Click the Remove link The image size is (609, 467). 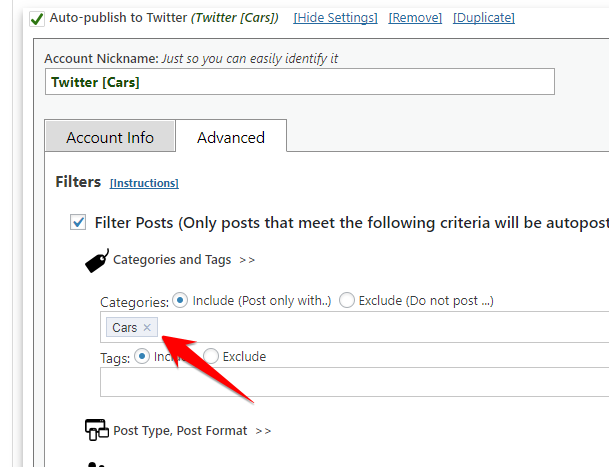tap(415, 18)
